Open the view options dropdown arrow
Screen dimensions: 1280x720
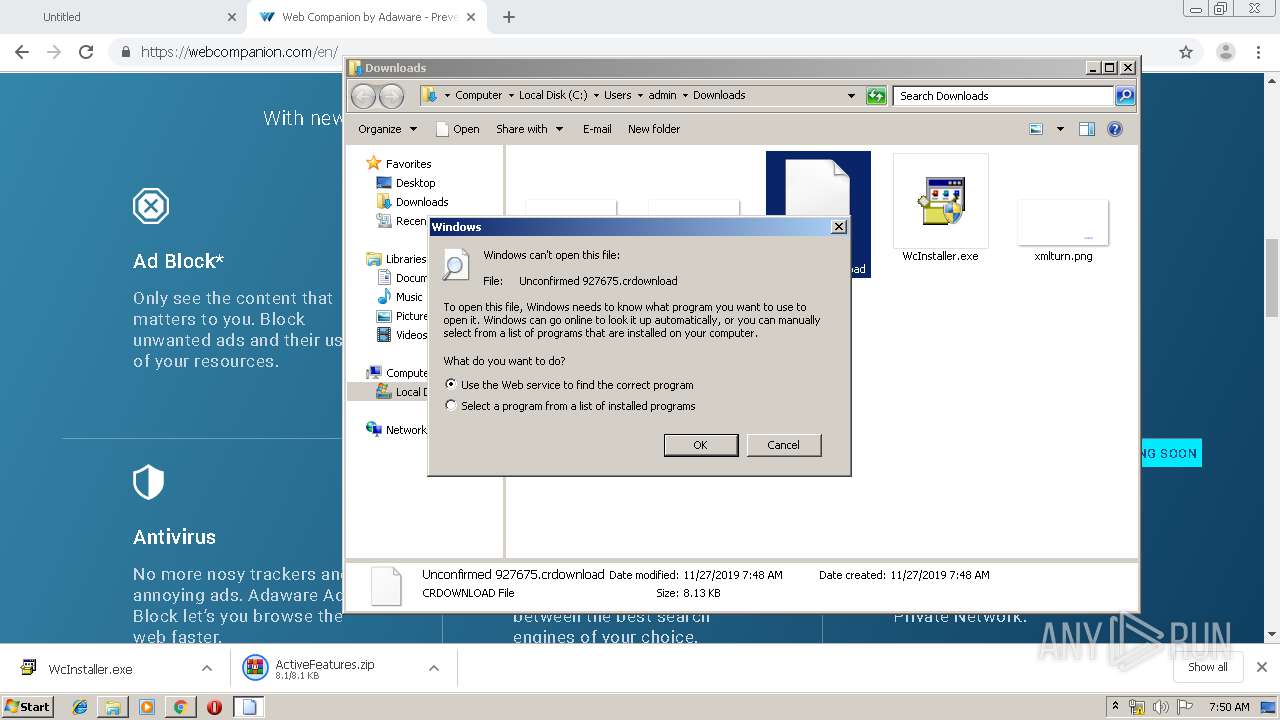click(x=1060, y=129)
